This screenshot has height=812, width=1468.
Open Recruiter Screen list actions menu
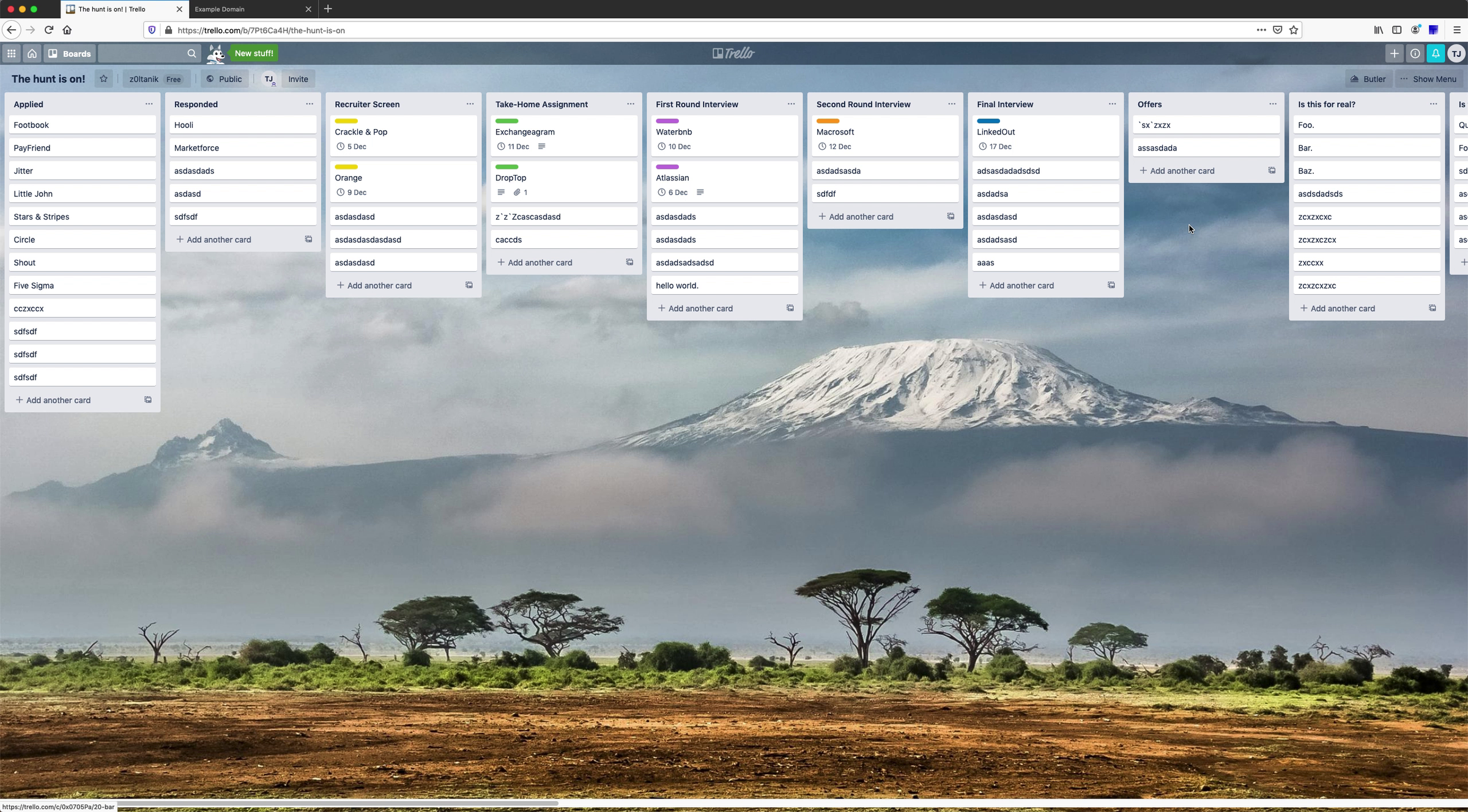[x=470, y=104]
